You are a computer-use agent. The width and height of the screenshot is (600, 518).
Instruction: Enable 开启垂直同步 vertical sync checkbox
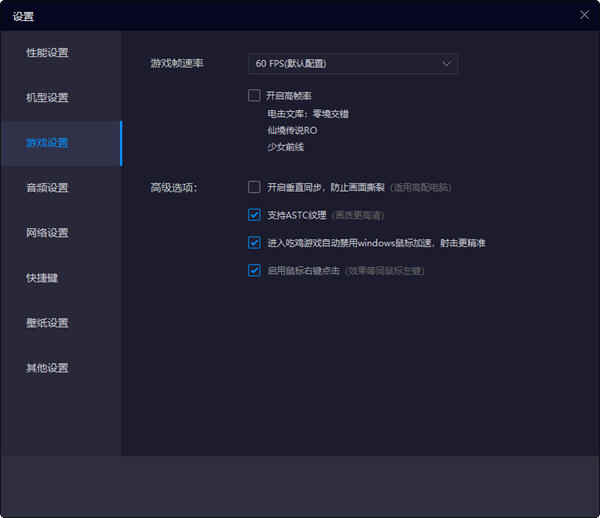(x=254, y=187)
